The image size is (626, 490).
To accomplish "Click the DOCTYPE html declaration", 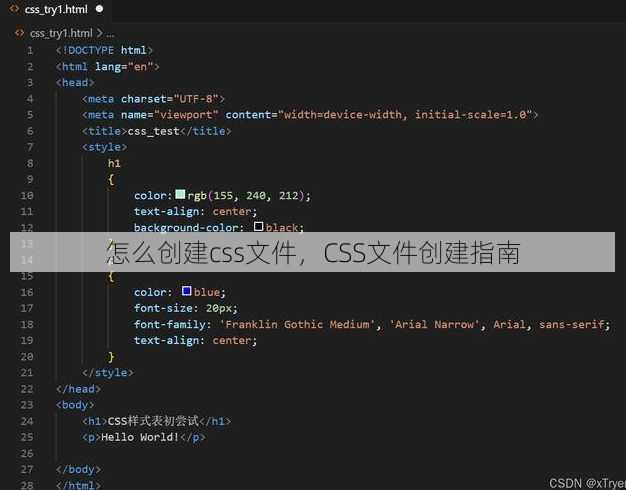I will (104, 50).
